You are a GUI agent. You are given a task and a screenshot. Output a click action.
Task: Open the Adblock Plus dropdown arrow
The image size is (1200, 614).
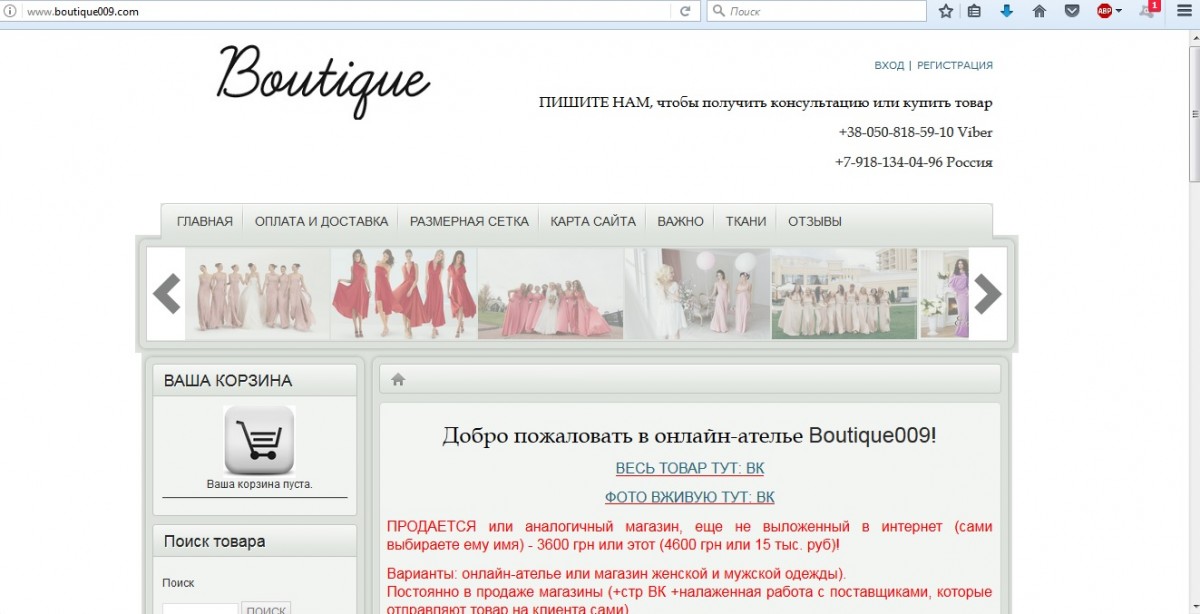pyautogui.click(x=1118, y=11)
